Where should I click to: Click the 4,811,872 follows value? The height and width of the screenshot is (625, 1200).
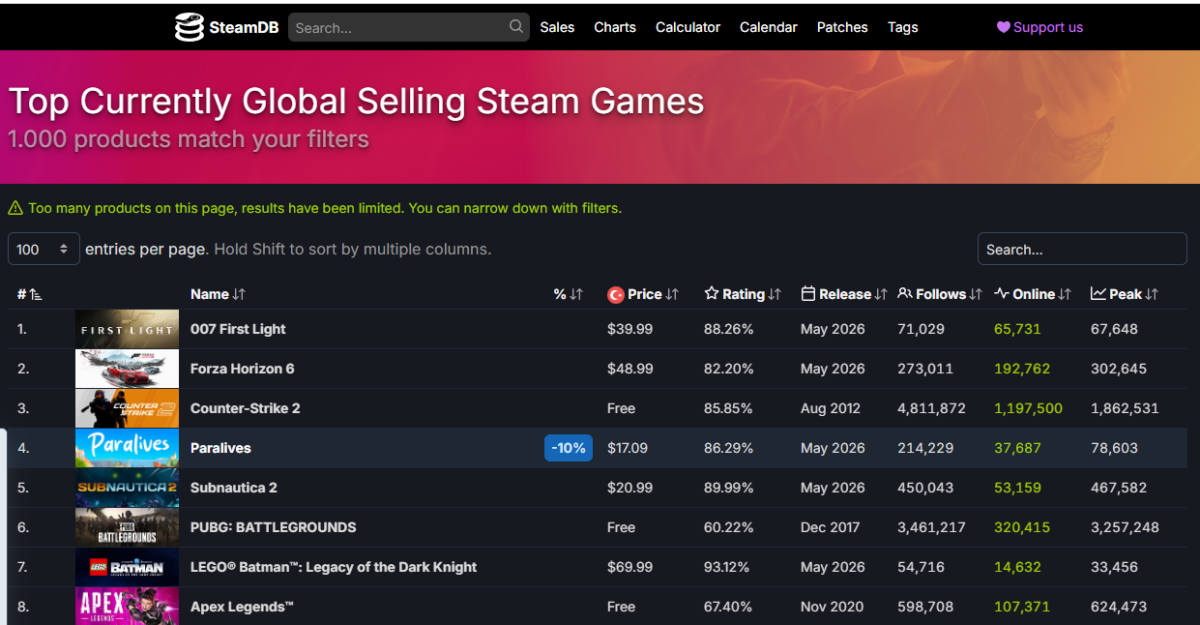coord(932,408)
